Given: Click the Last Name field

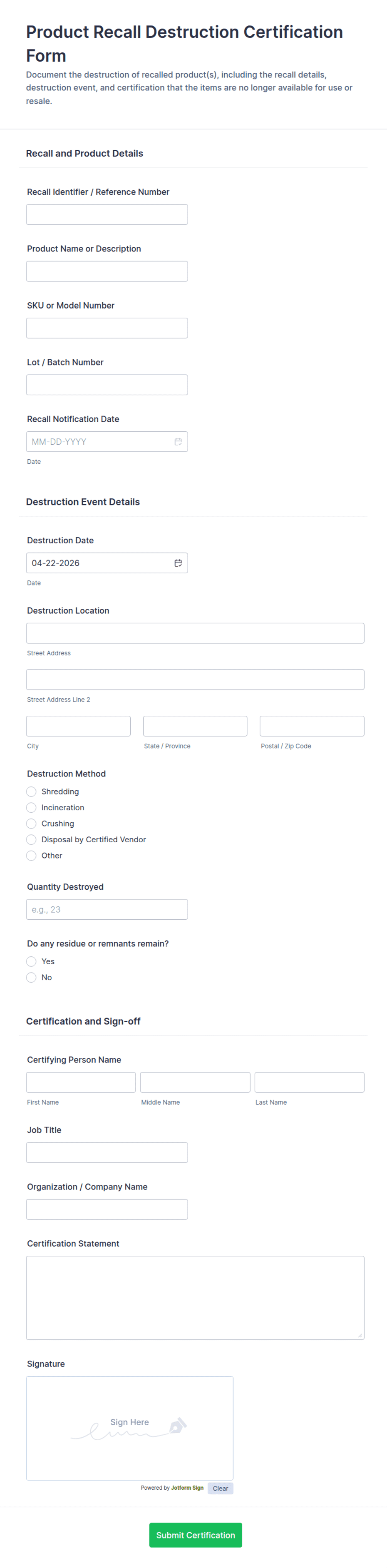Looking at the screenshot, I should tap(310, 1082).
